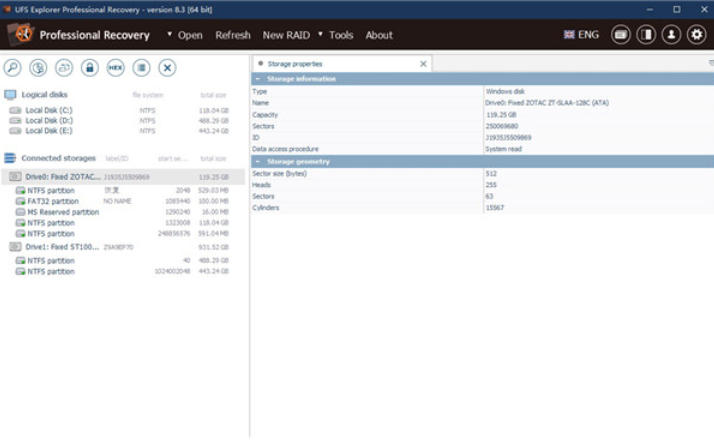Click the round X close storage icon

[x=168, y=67]
